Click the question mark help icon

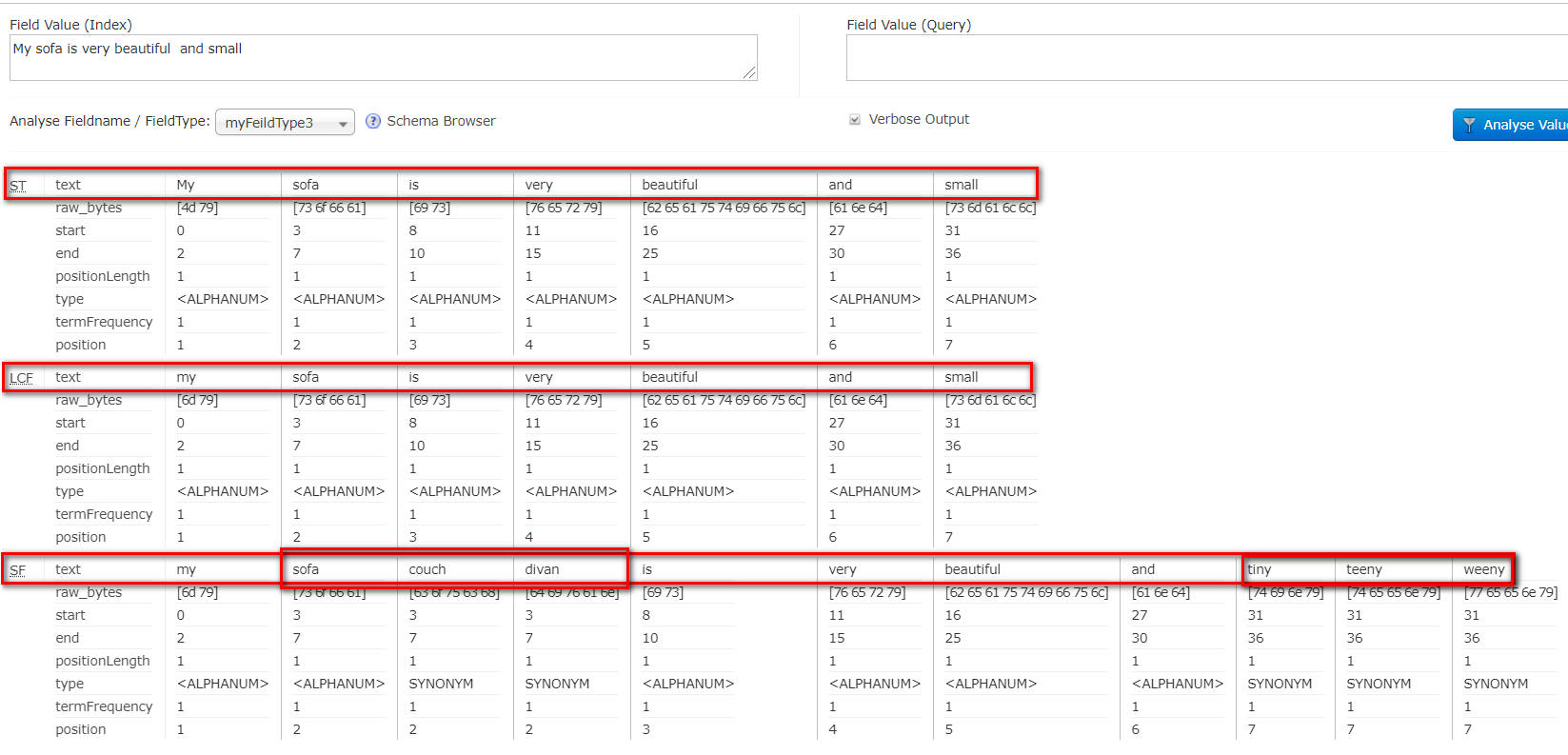coord(373,121)
